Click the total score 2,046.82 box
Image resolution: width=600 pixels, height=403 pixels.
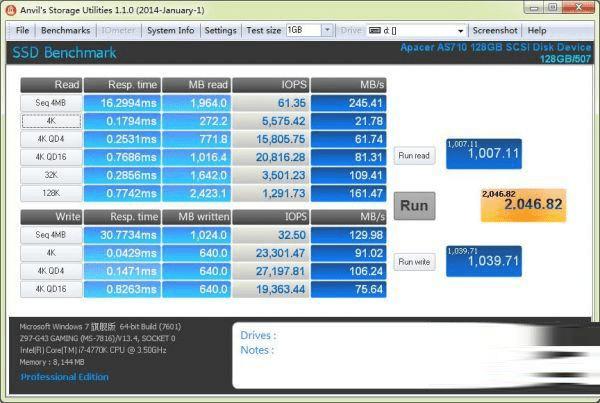(523, 205)
